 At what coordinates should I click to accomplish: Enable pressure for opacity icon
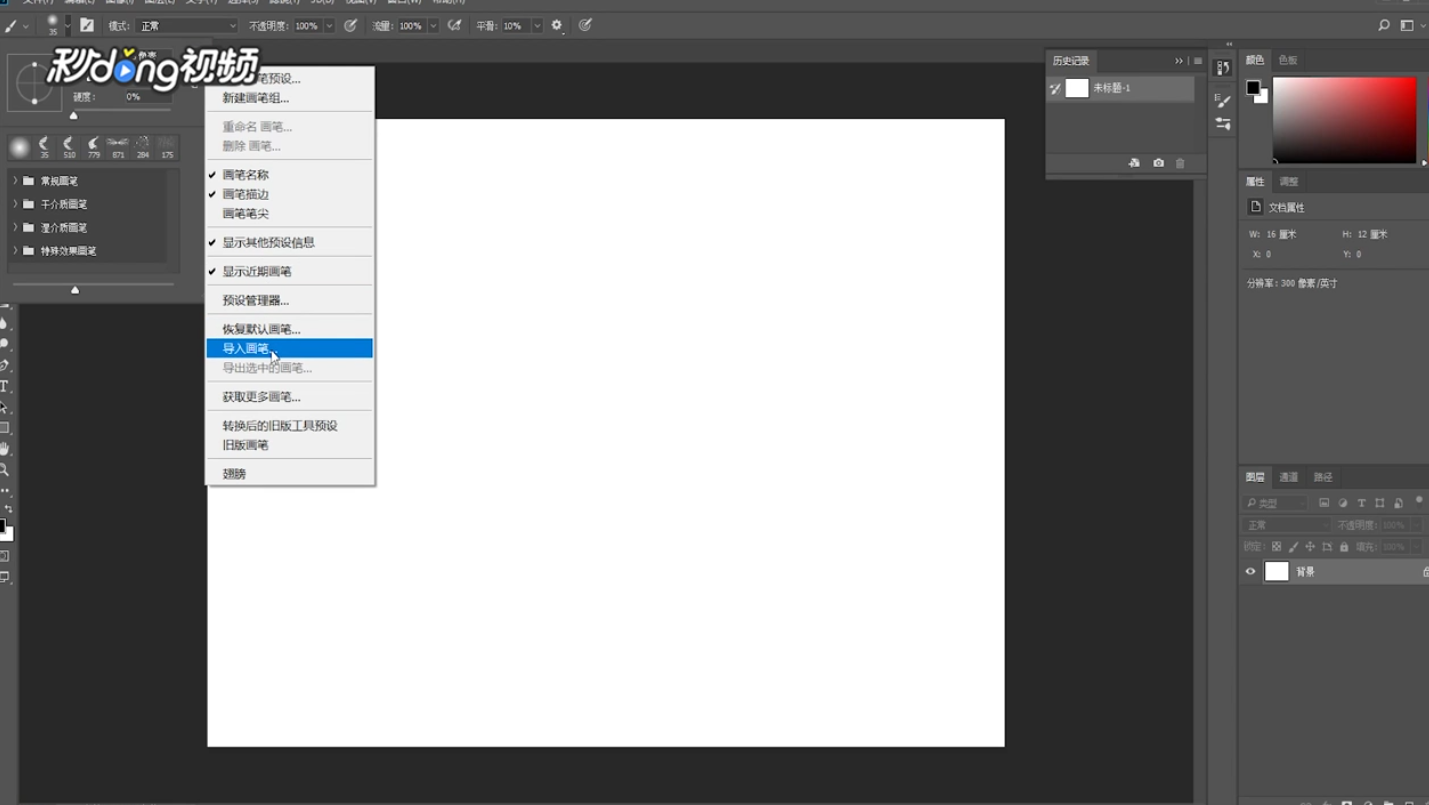click(x=350, y=25)
